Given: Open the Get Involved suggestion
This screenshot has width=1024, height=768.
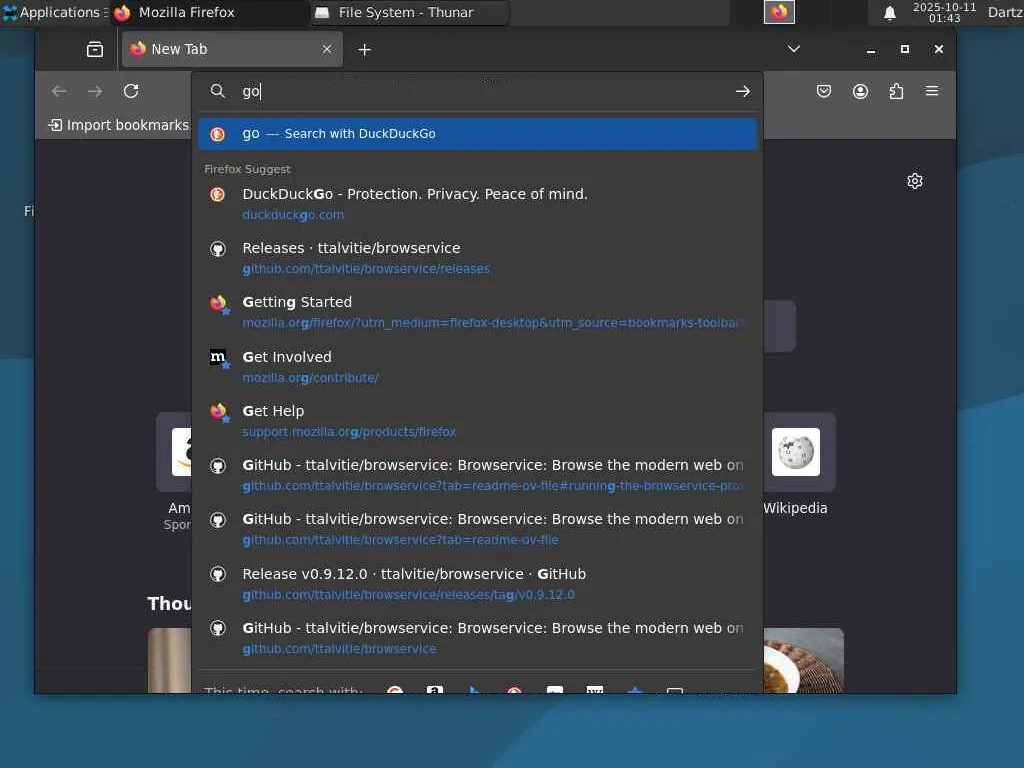Looking at the screenshot, I should pyautogui.click(x=477, y=367).
